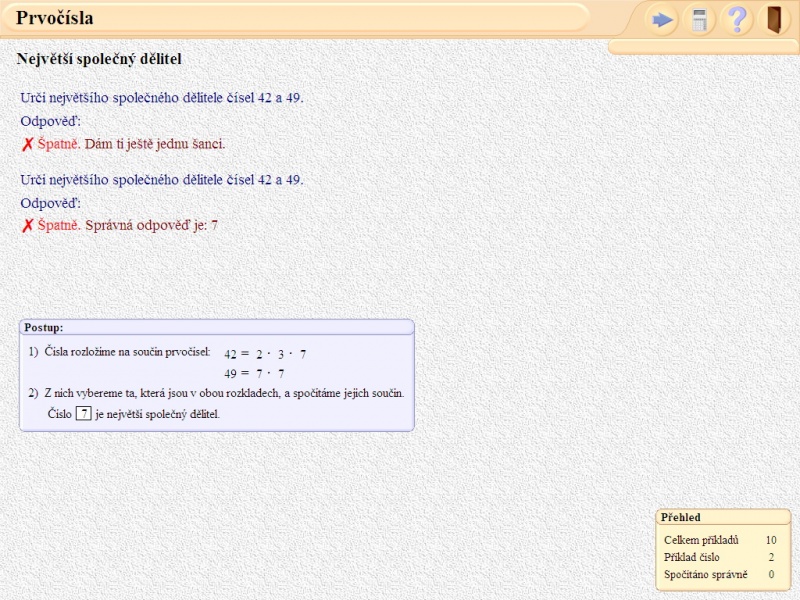Click the step 'Čísla rozložíme na součin prvočísel'
The image size is (800, 600).
pyautogui.click(x=127, y=352)
